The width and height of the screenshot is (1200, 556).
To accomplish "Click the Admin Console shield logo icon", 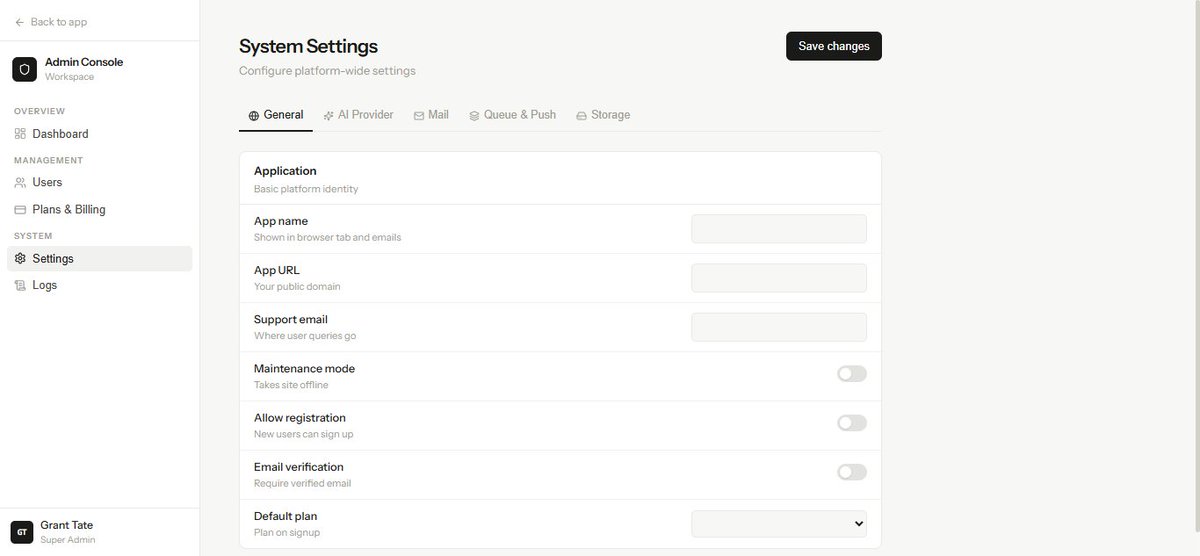I will tap(24, 69).
